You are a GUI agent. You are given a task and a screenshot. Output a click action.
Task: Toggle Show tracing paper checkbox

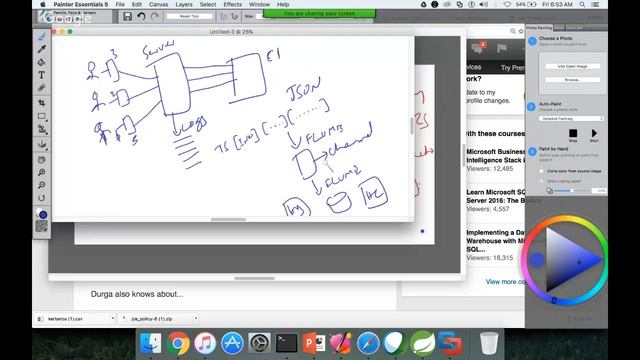542,181
